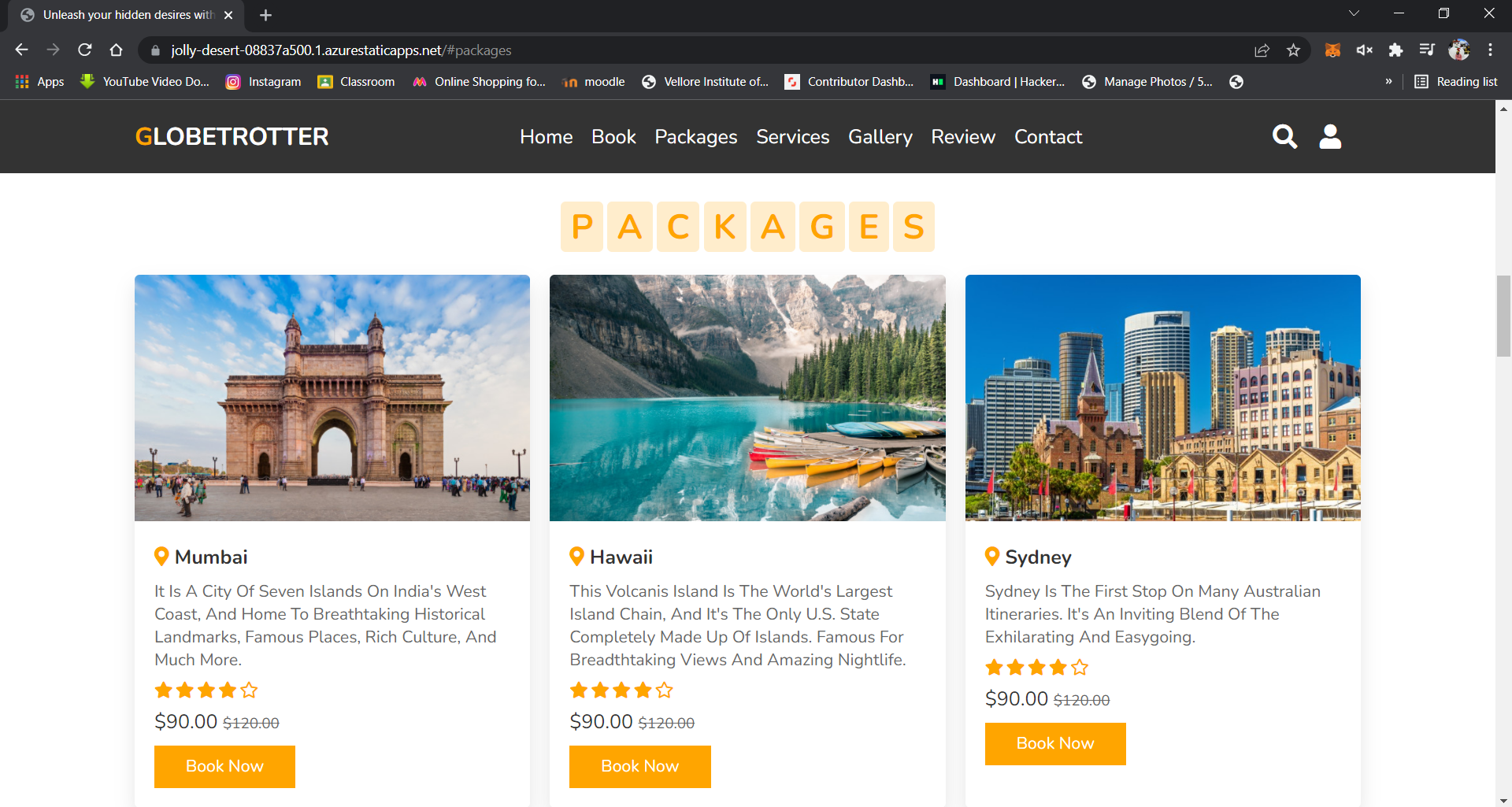Open the Instagram bookmark icon
This screenshot has height=807, width=1512.
(232, 81)
